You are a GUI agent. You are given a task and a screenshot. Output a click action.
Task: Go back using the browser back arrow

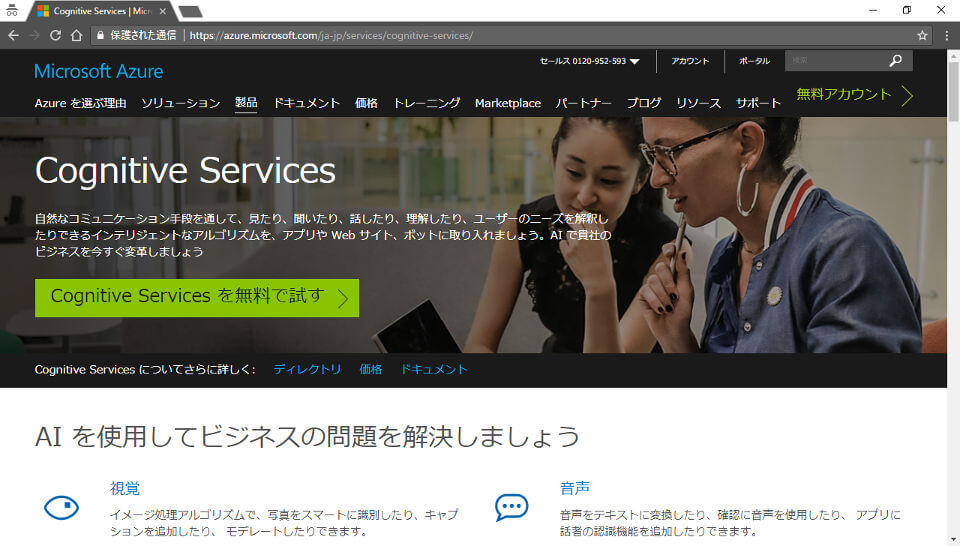(13, 36)
